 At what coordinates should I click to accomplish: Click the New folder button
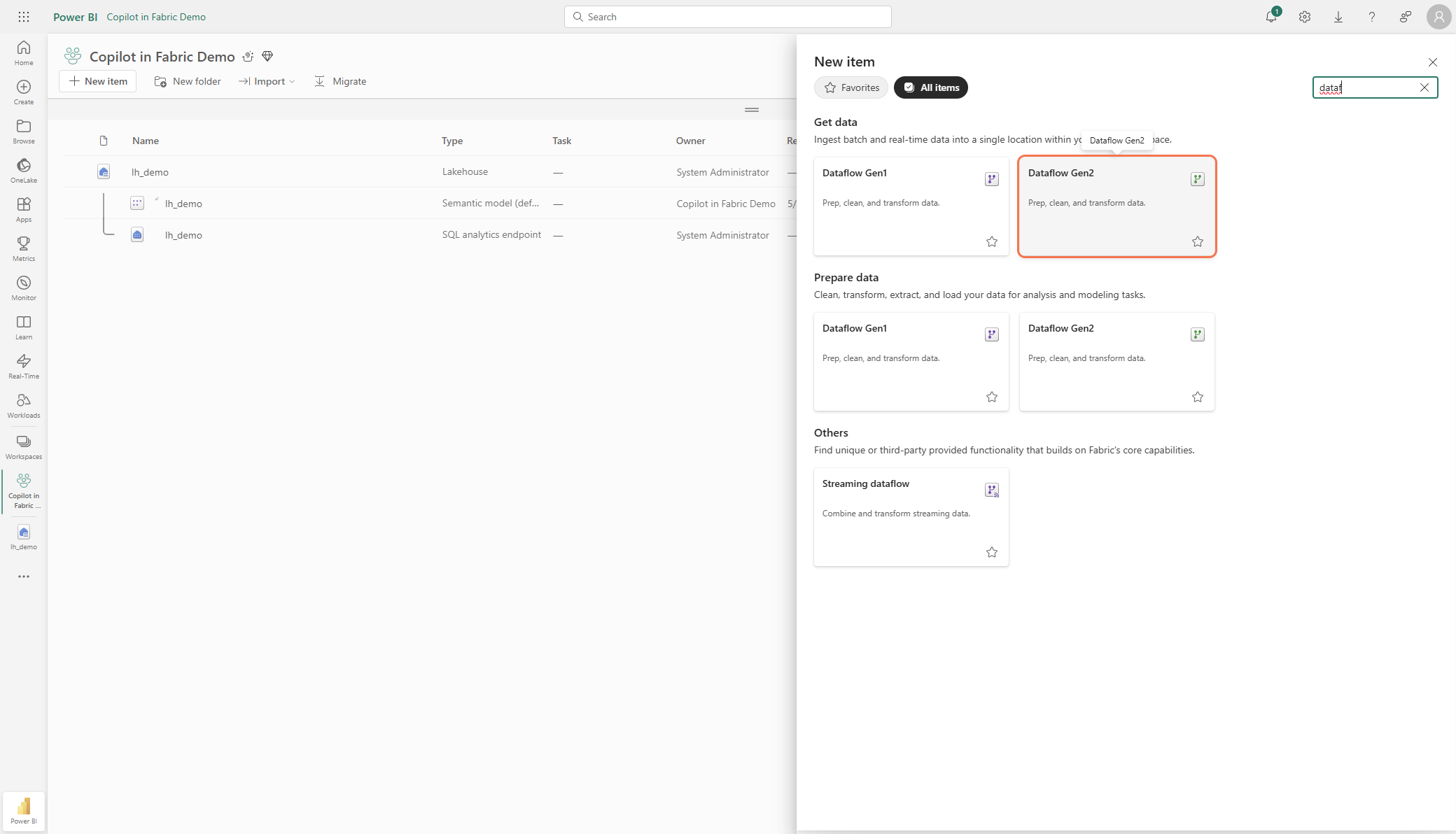(188, 81)
